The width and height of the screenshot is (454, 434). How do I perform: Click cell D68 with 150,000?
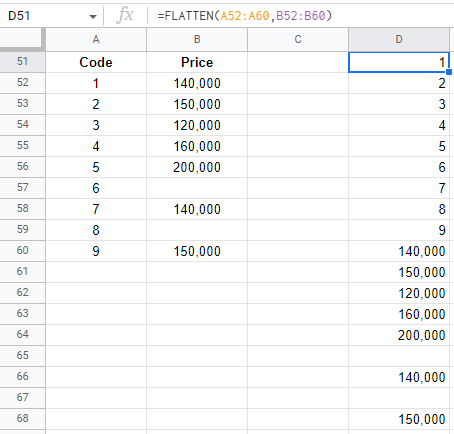point(399,419)
